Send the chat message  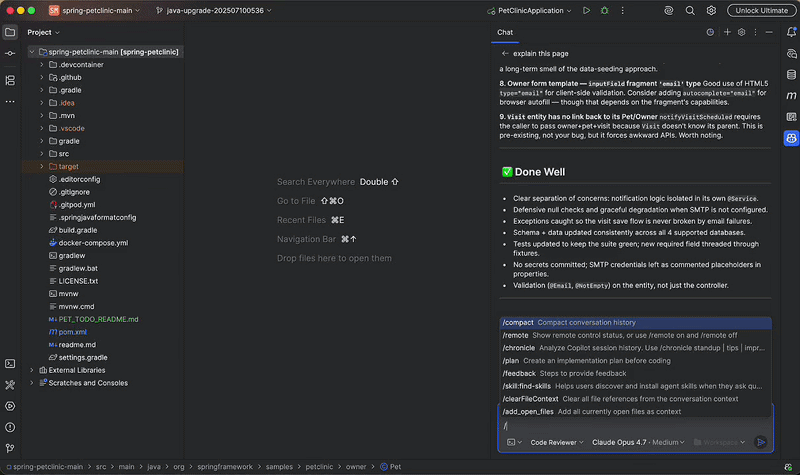[x=761, y=442]
